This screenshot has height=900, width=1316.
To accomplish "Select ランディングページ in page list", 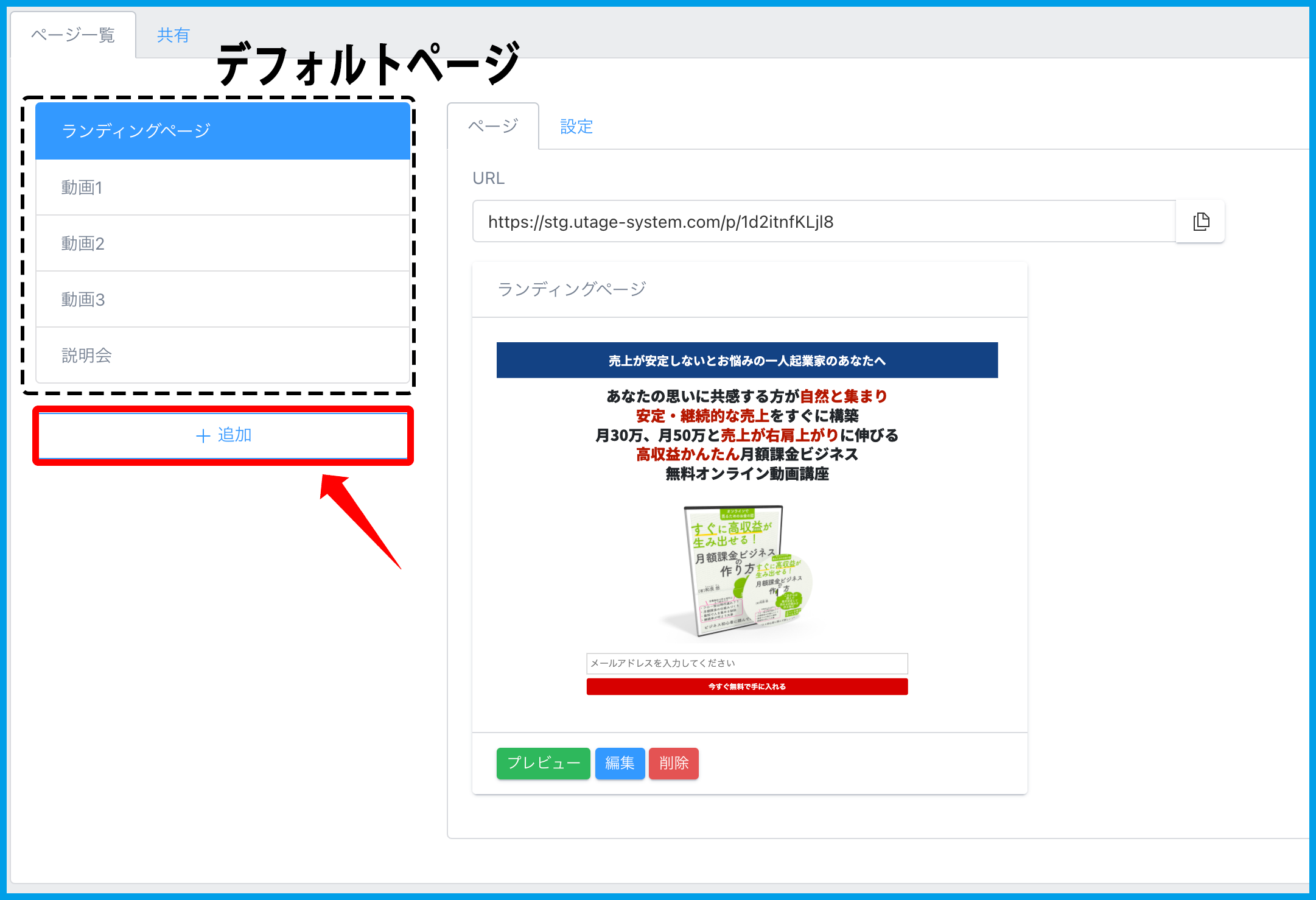I will tap(223, 131).
